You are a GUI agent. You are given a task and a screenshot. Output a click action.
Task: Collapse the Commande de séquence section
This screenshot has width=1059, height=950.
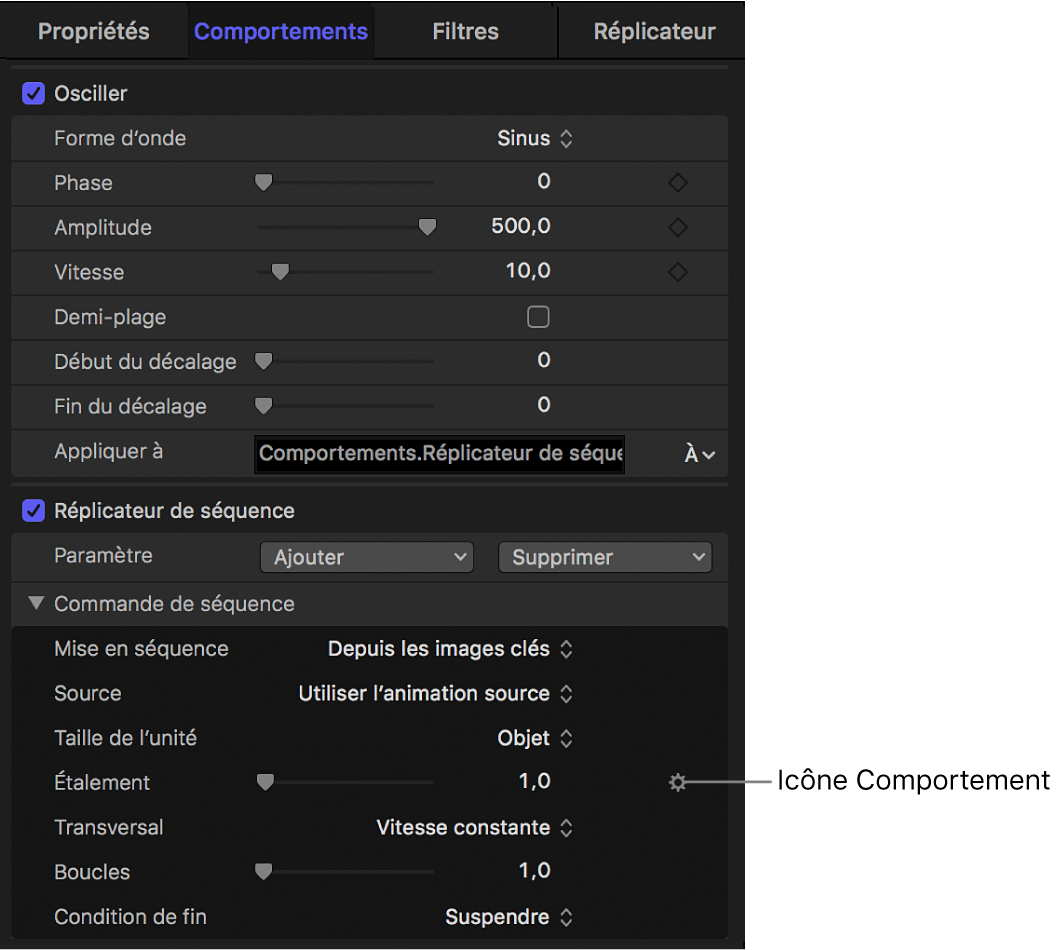(x=36, y=603)
